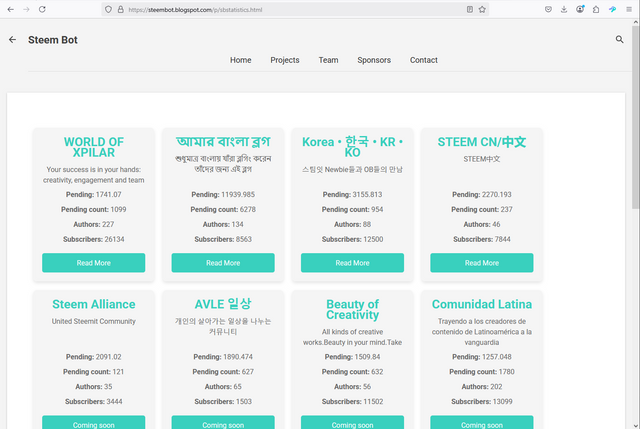Click 'Authors: 134' text
640x429 pixels.
pyautogui.click(x=223, y=225)
